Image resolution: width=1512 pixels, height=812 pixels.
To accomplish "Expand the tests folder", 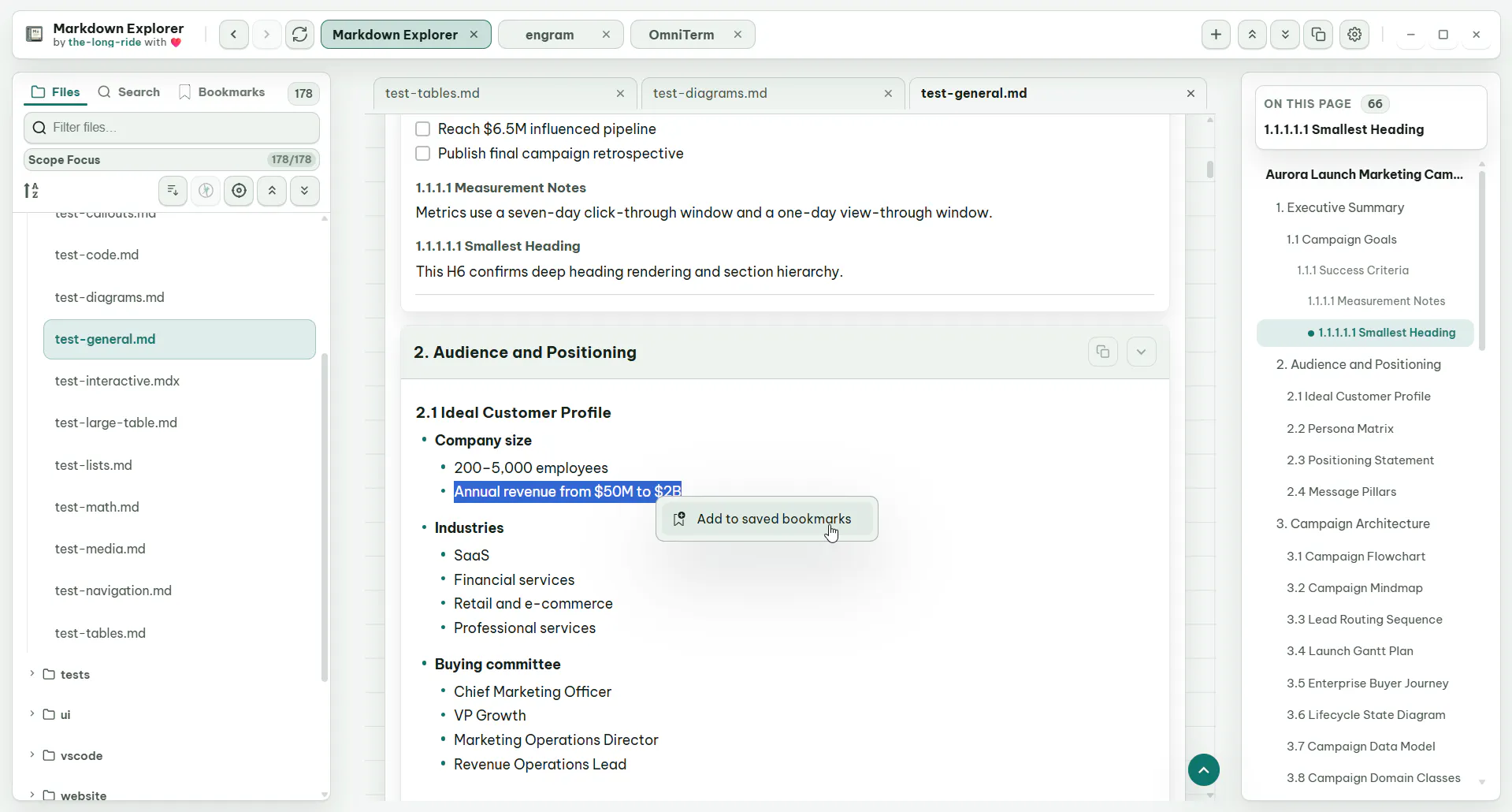I will pyautogui.click(x=32, y=674).
